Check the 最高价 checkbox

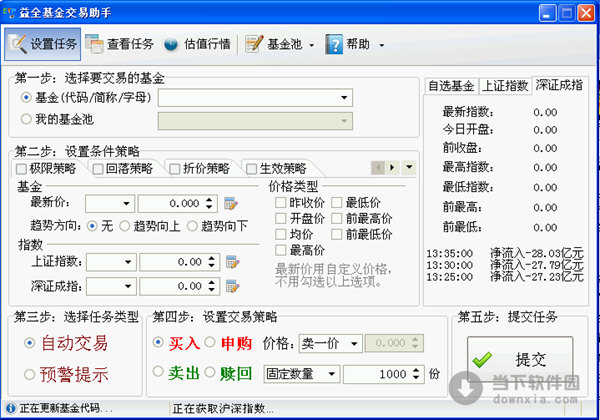point(280,250)
